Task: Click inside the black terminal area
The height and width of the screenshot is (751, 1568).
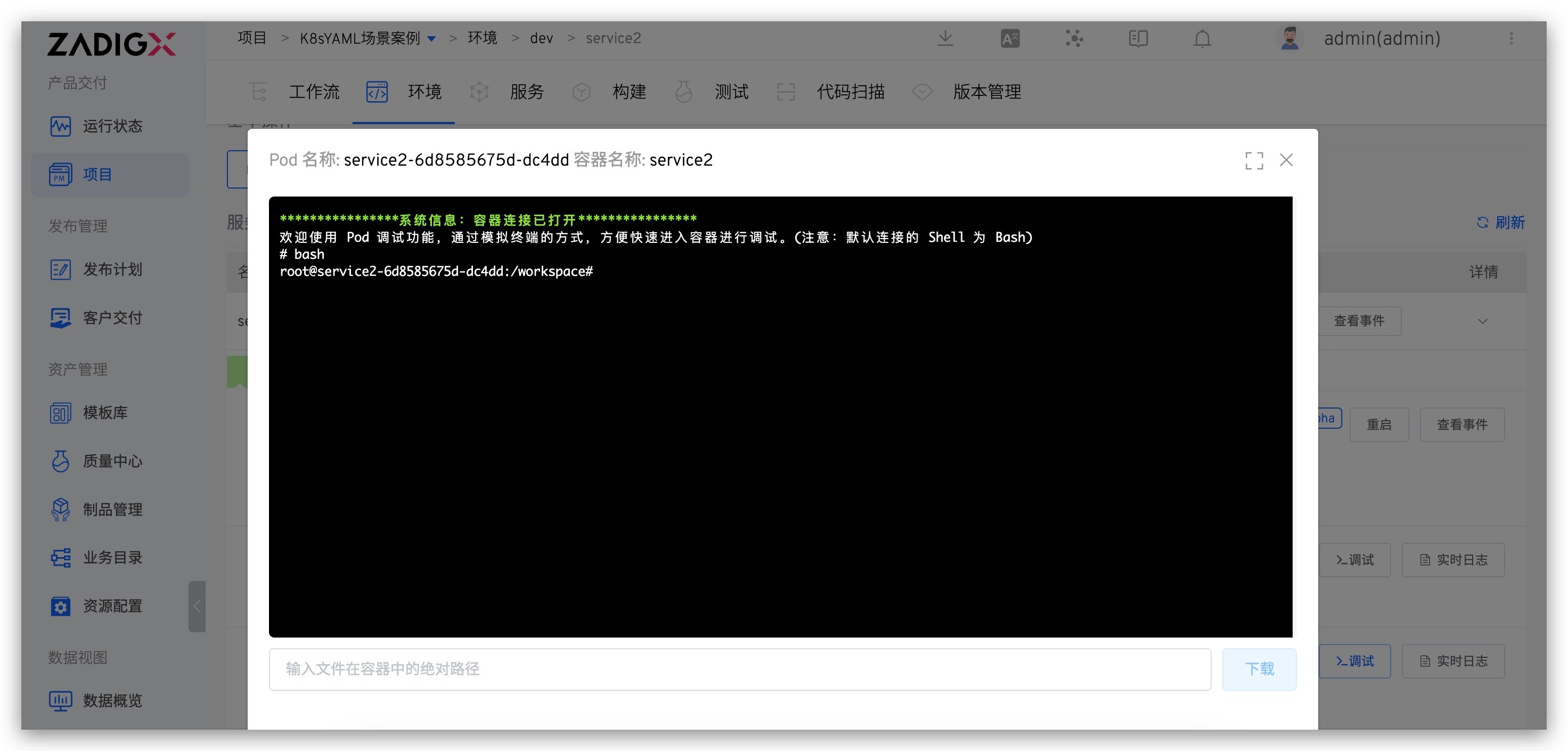Action: pyautogui.click(x=780, y=417)
